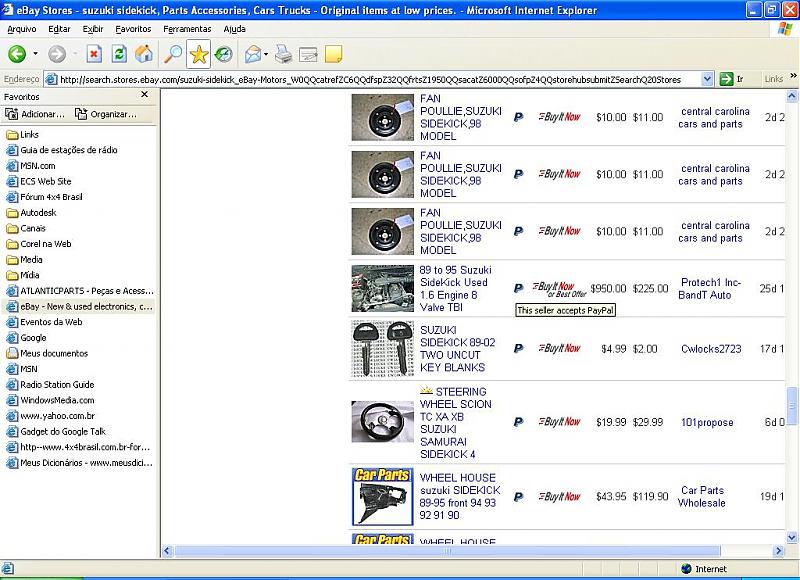Click the Adicionar favorites button
800x580 pixels.
point(35,114)
